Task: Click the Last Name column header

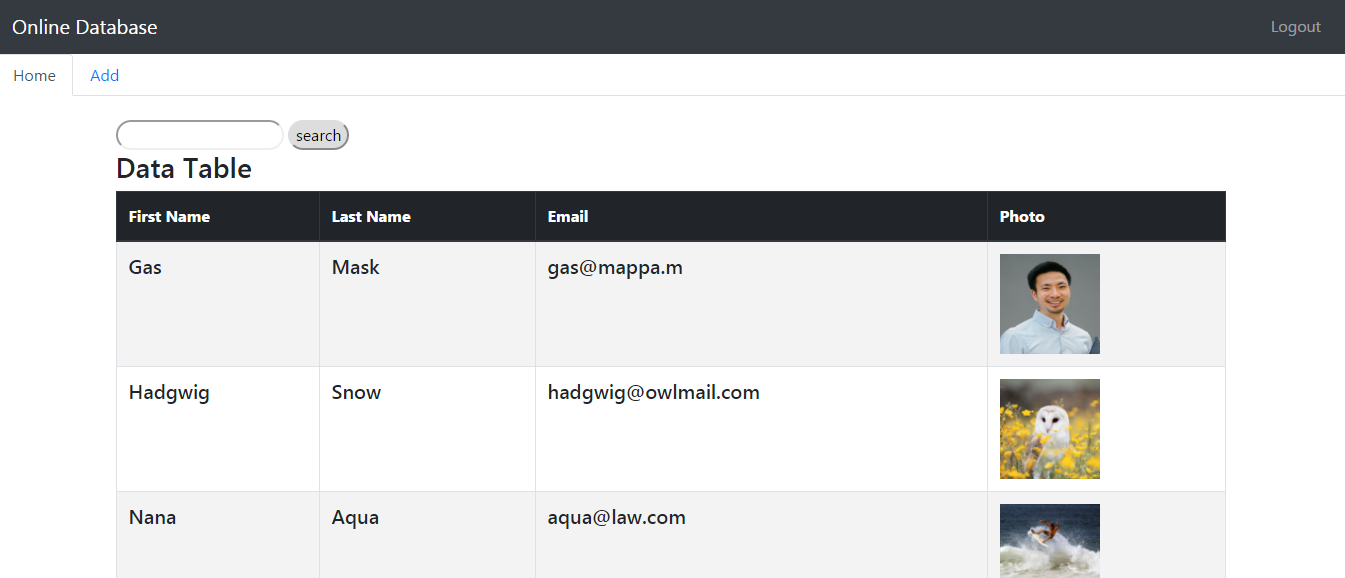Action: click(371, 217)
